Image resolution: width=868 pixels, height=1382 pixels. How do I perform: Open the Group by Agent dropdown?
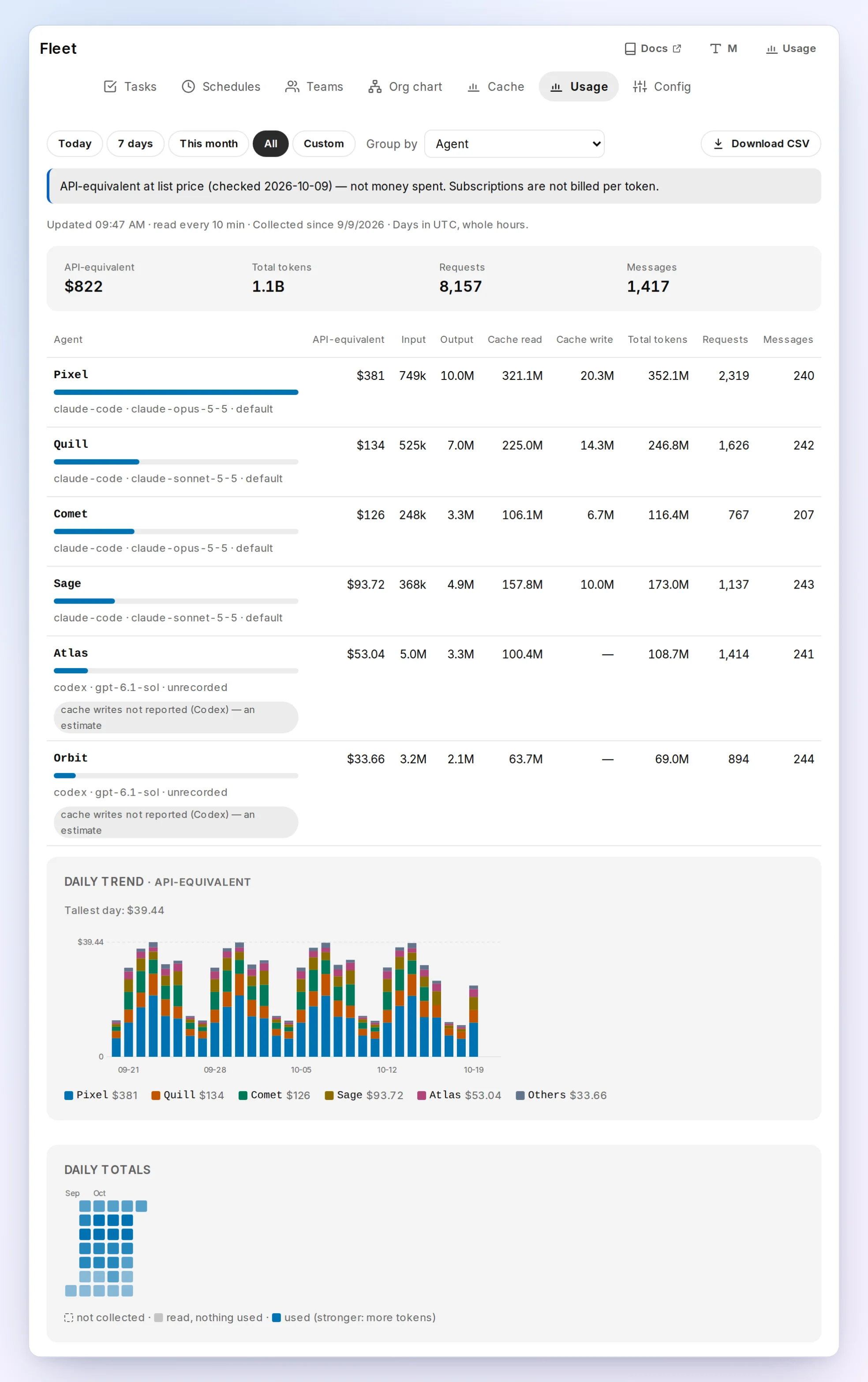[514, 143]
